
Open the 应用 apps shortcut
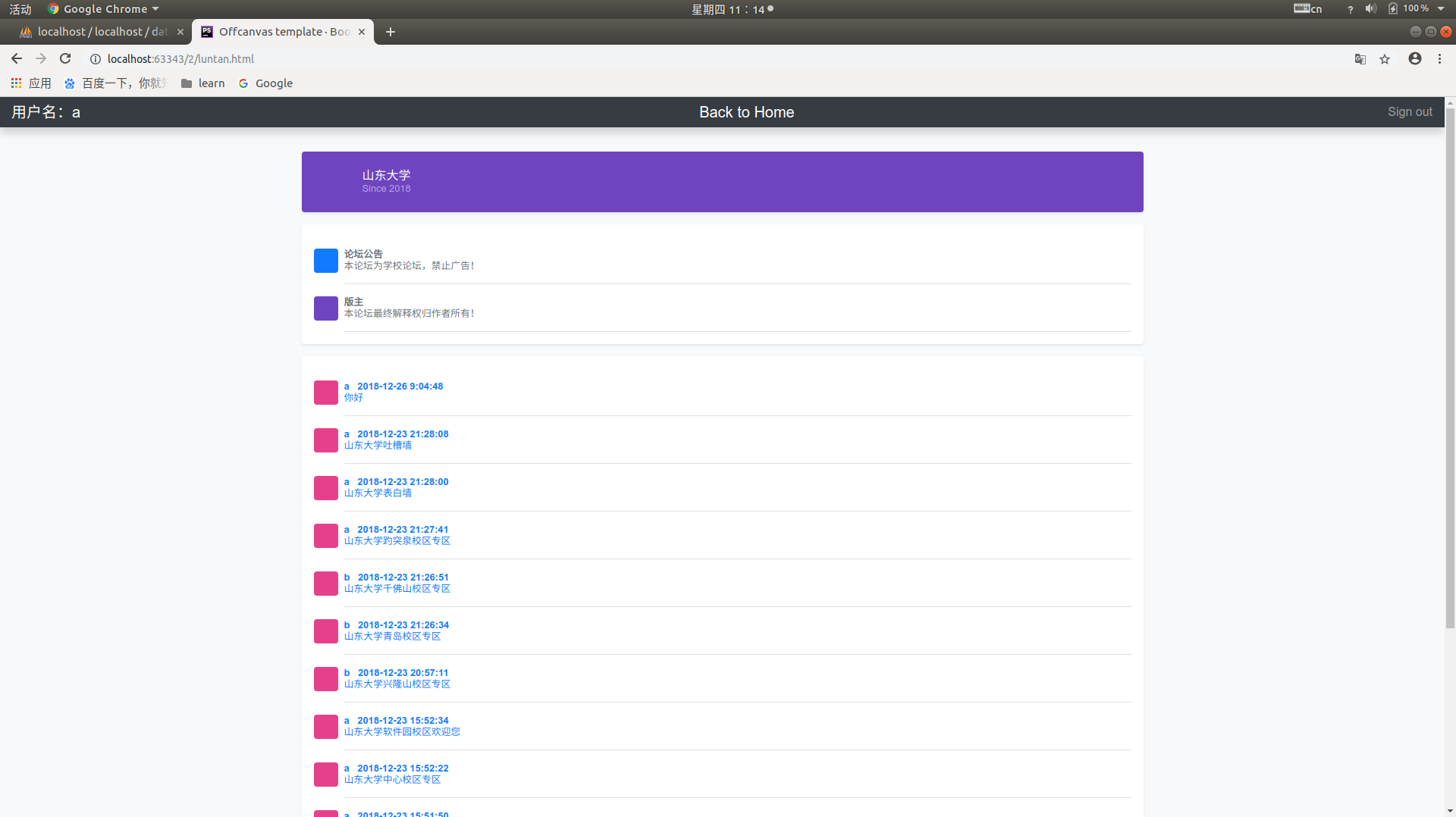30,83
